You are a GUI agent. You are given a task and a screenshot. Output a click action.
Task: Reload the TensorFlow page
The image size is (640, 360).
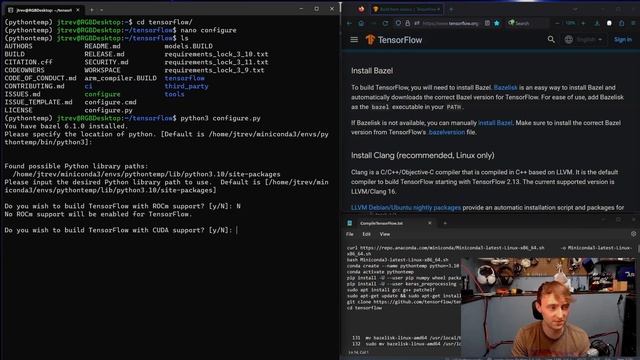tap(385, 23)
